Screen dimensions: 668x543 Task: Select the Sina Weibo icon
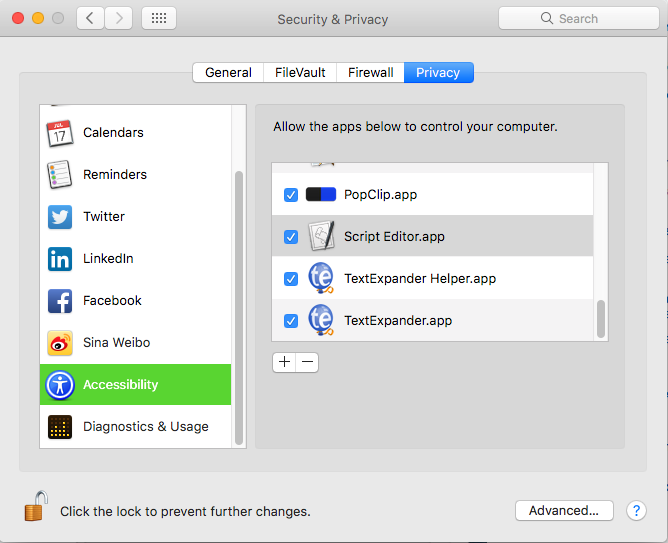(x=60, y=343)
